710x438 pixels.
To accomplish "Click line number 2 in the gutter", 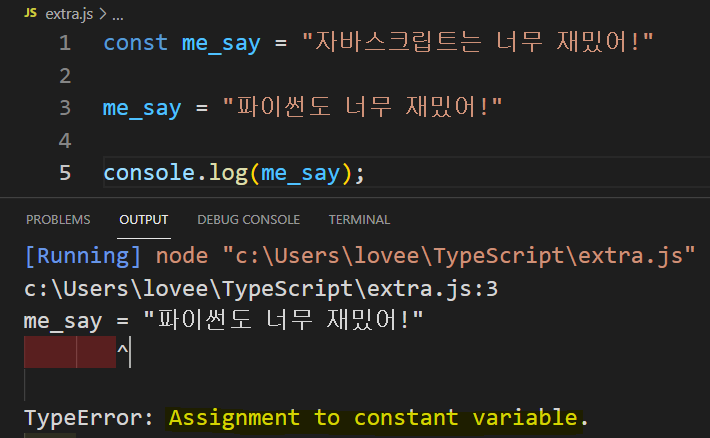I will pos(65,76).
